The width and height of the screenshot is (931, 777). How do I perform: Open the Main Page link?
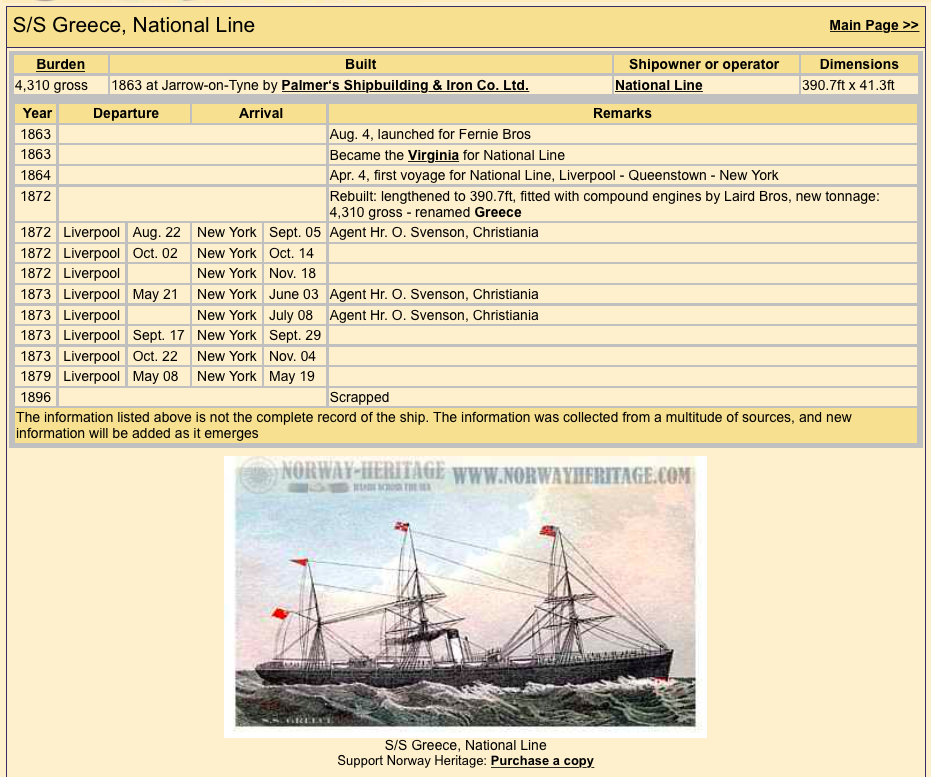pos(873,26)
